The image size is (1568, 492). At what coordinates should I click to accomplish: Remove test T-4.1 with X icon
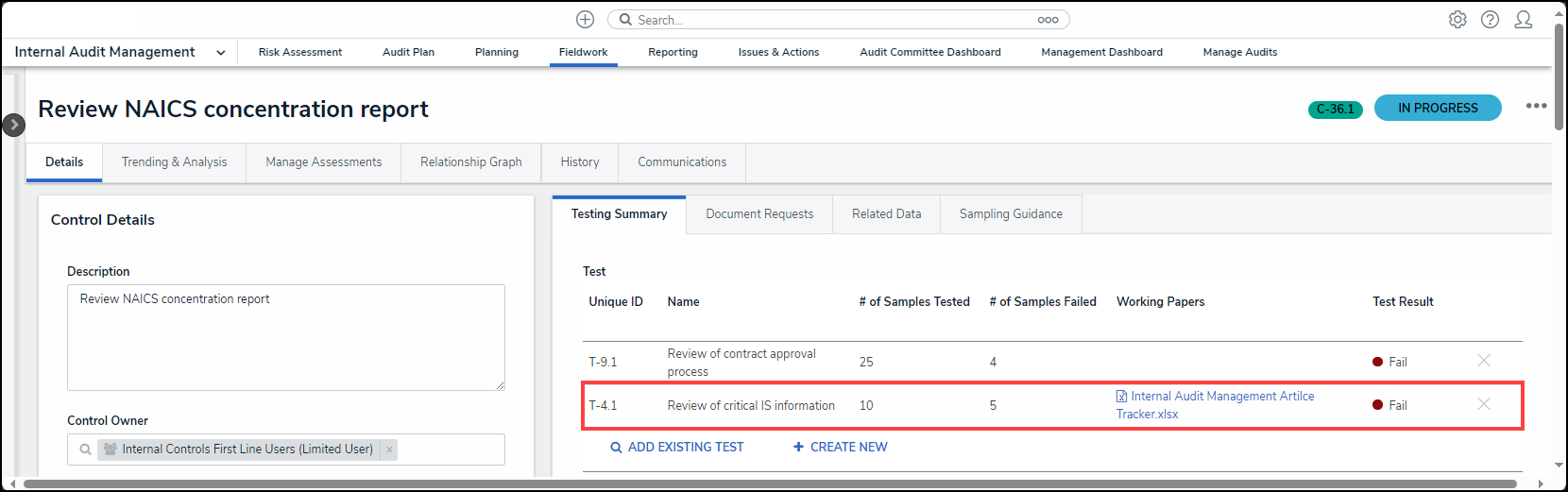pos(1483,404)
